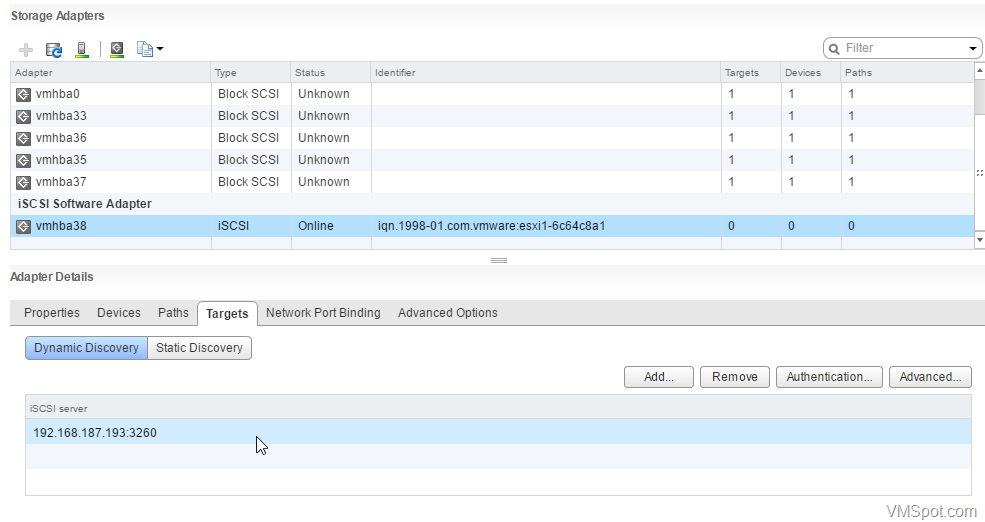
Task: Click the vmhba0 adapter icon
Action: click(x=23, y=94)
